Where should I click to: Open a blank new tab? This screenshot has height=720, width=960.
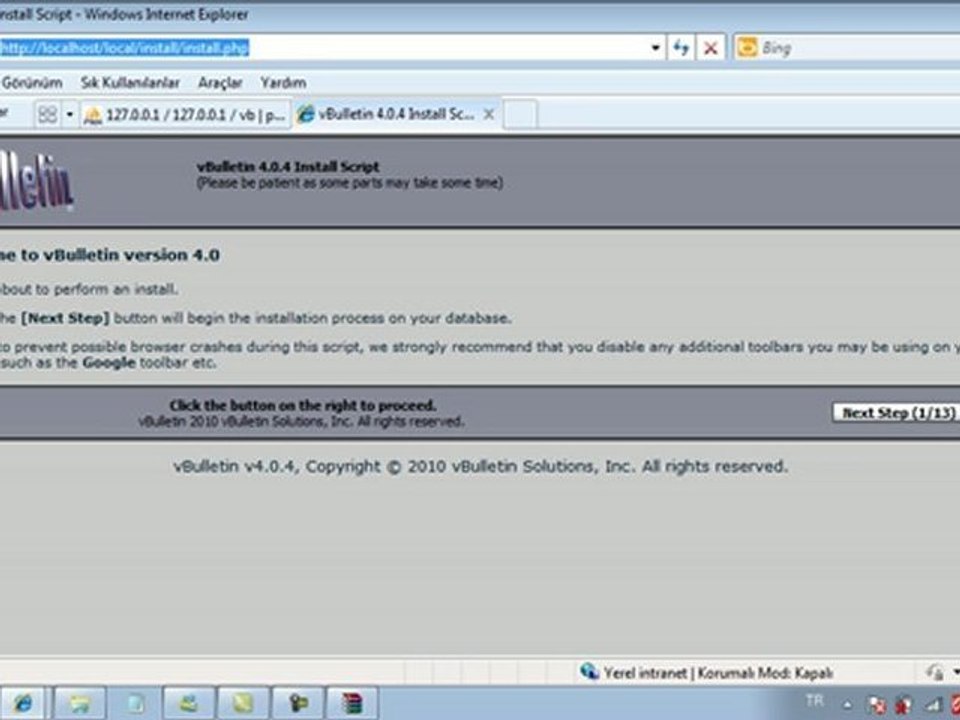520,115
